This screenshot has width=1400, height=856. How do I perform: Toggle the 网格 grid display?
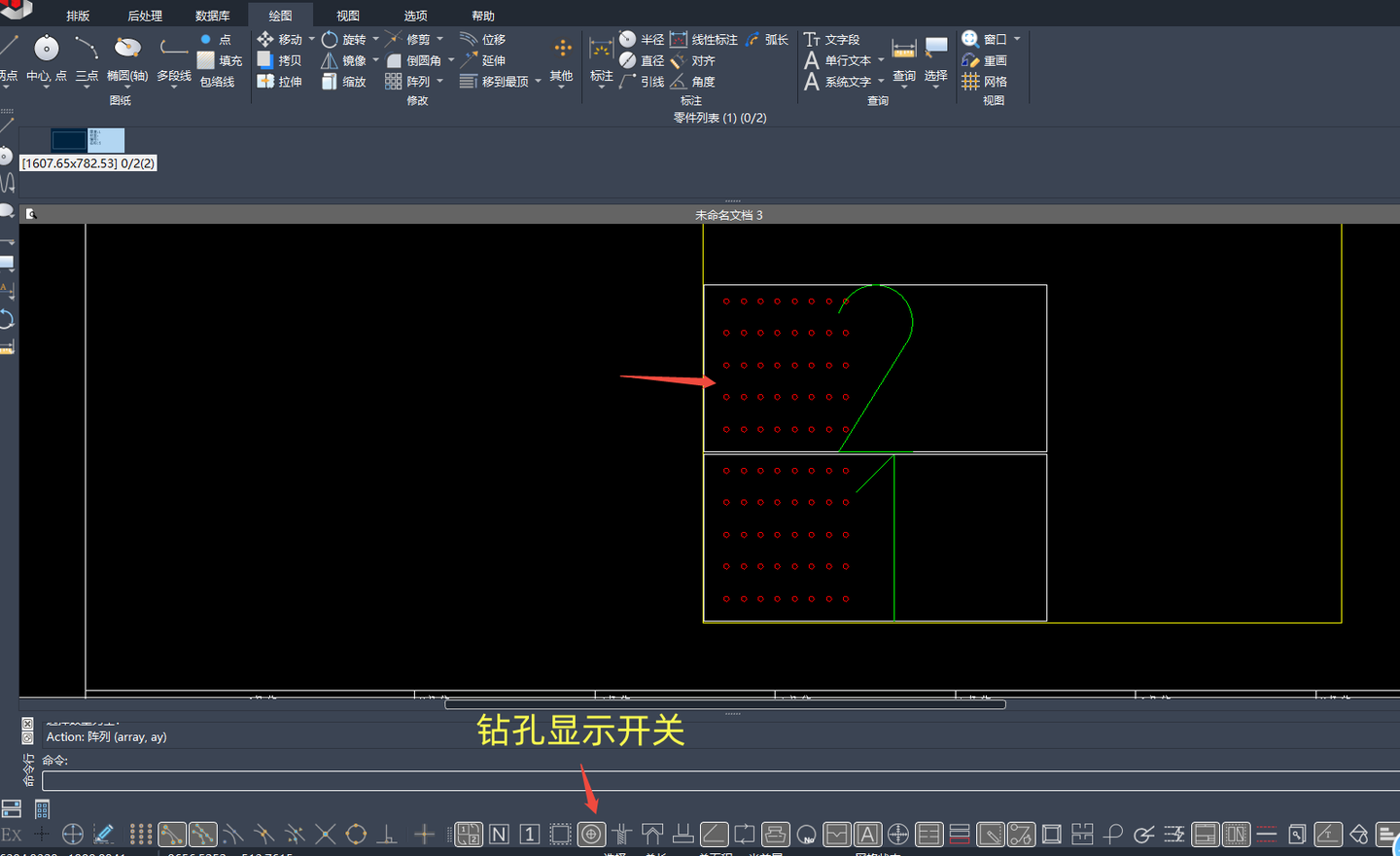[x=985, y=82]
